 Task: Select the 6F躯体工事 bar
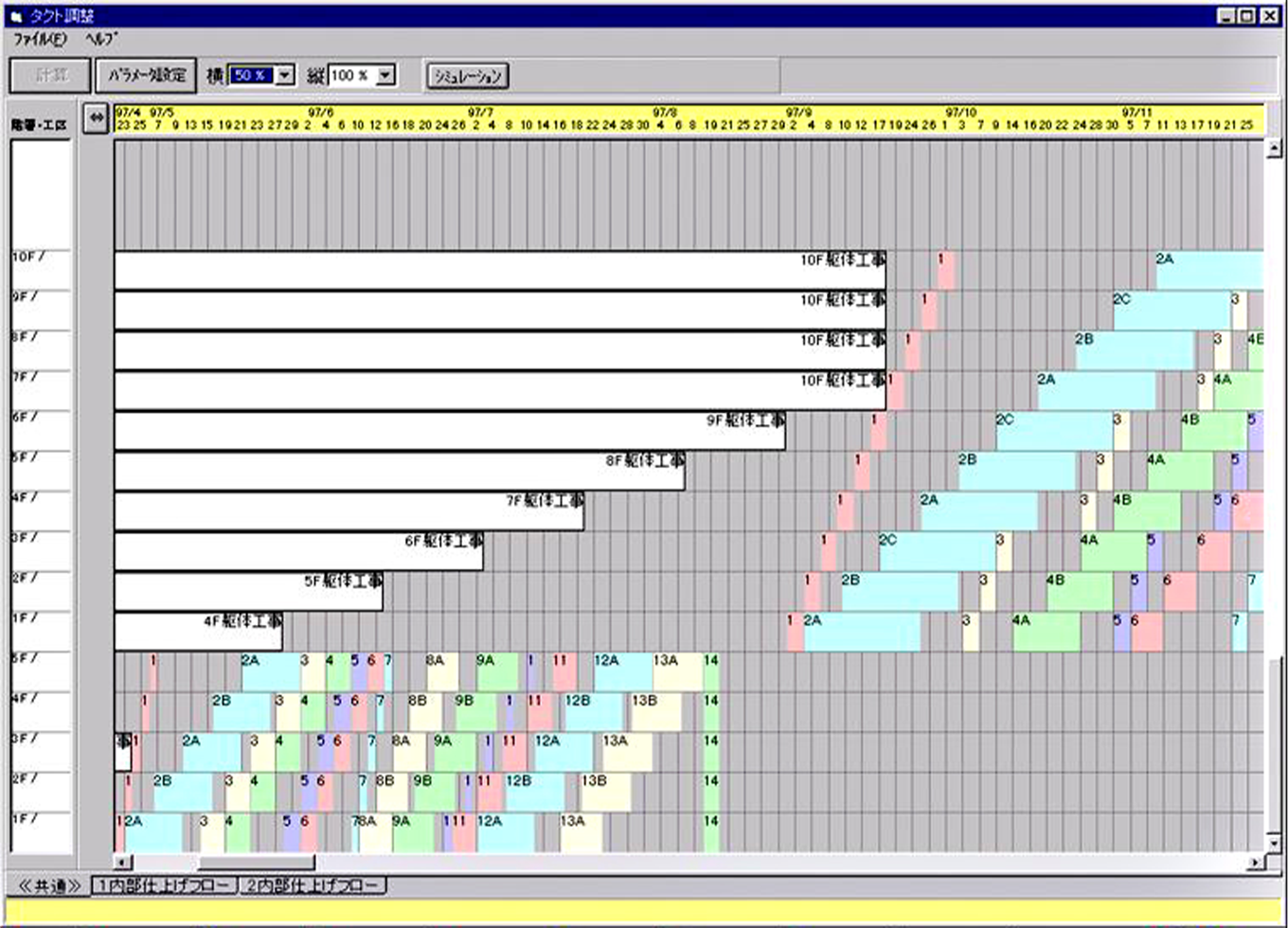(x=299, y=551)
